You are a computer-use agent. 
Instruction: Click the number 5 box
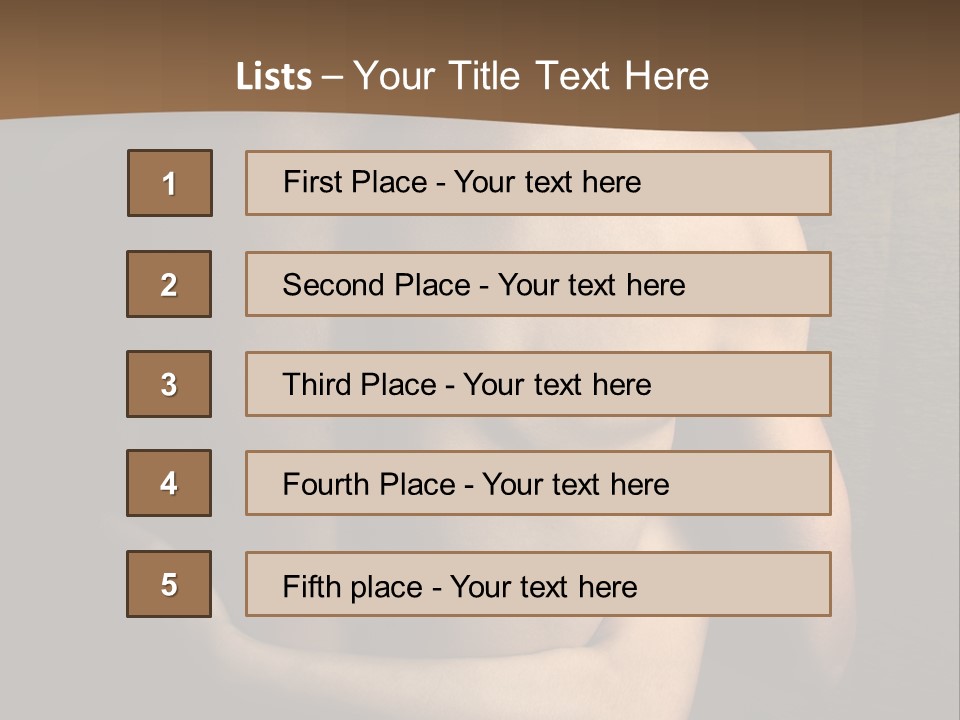click(x=169, y=584)
